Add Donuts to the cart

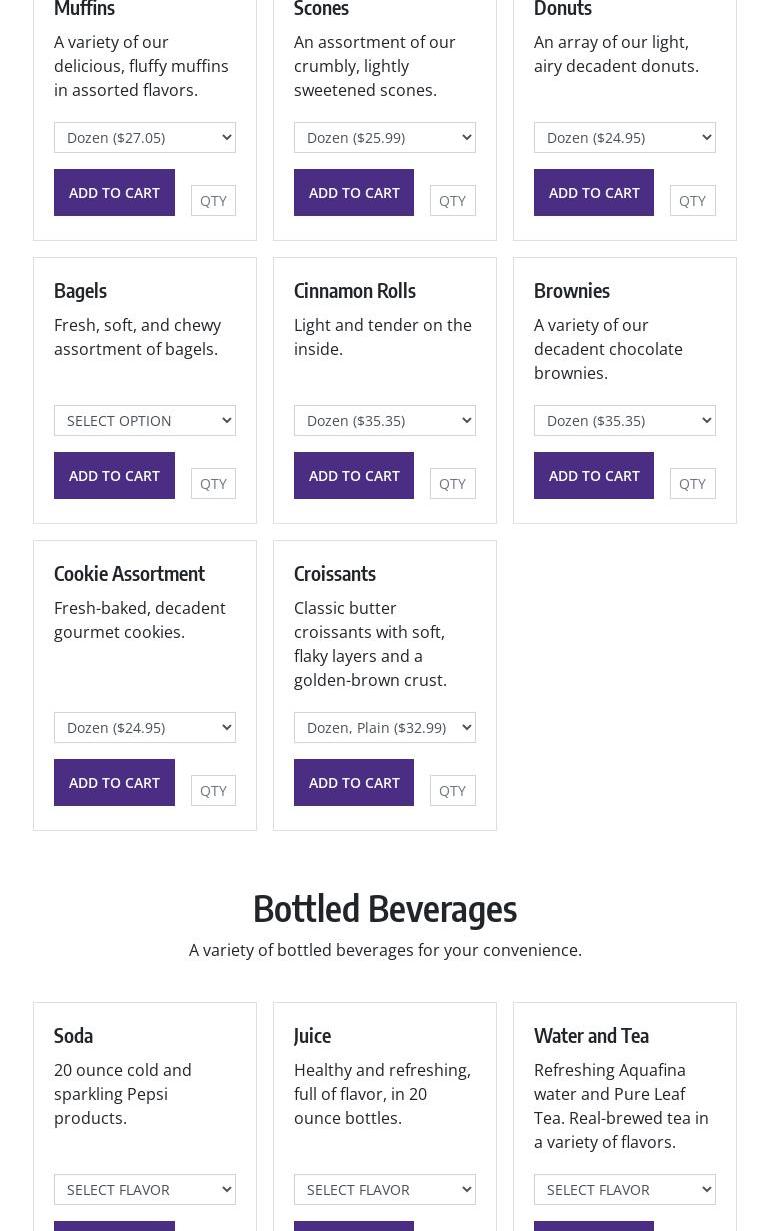(x=593, y=192)
